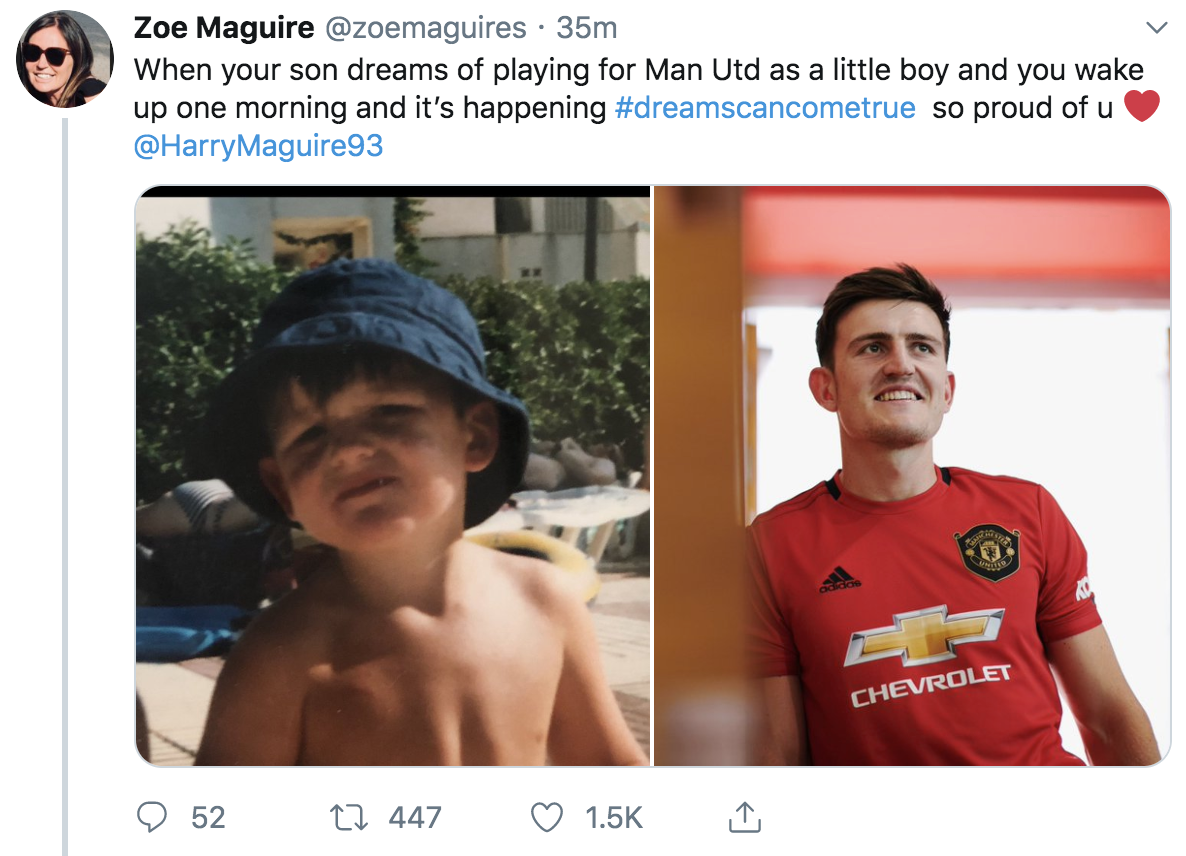
Task: Like the tweet with the heart icon
Action: pos(546,819)
